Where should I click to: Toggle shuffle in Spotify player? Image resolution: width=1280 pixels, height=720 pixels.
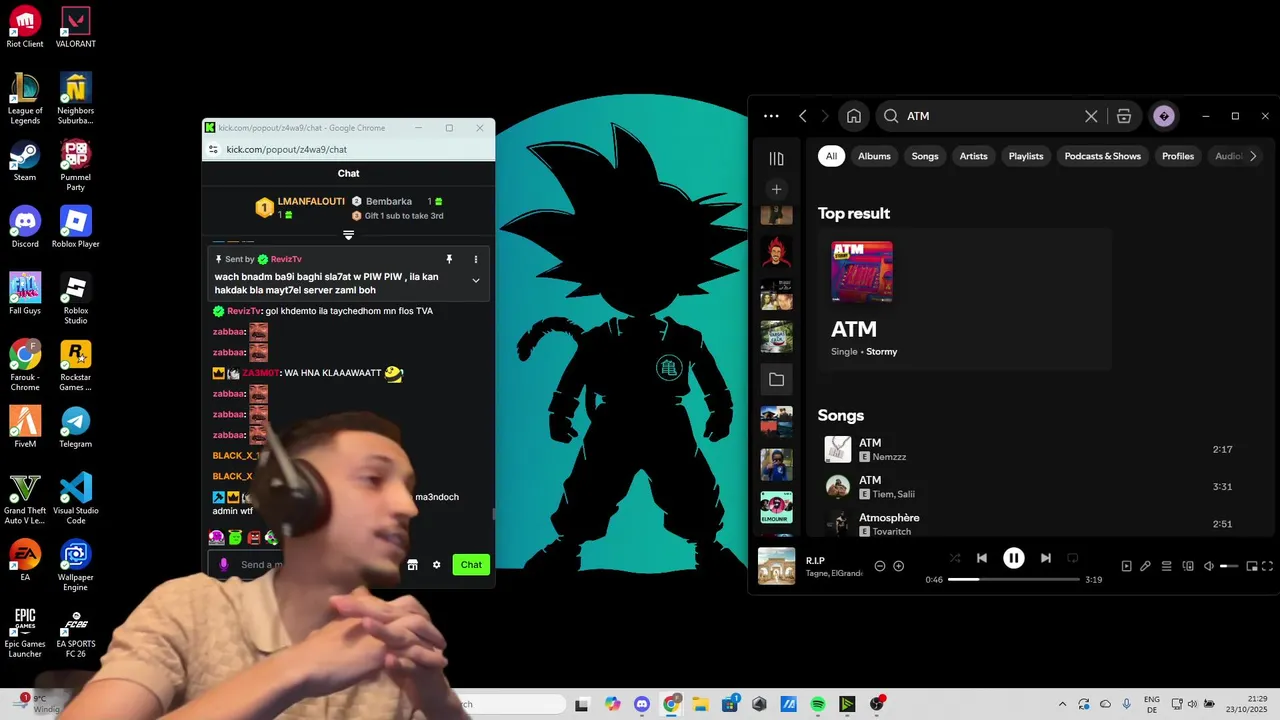(954, 558)
